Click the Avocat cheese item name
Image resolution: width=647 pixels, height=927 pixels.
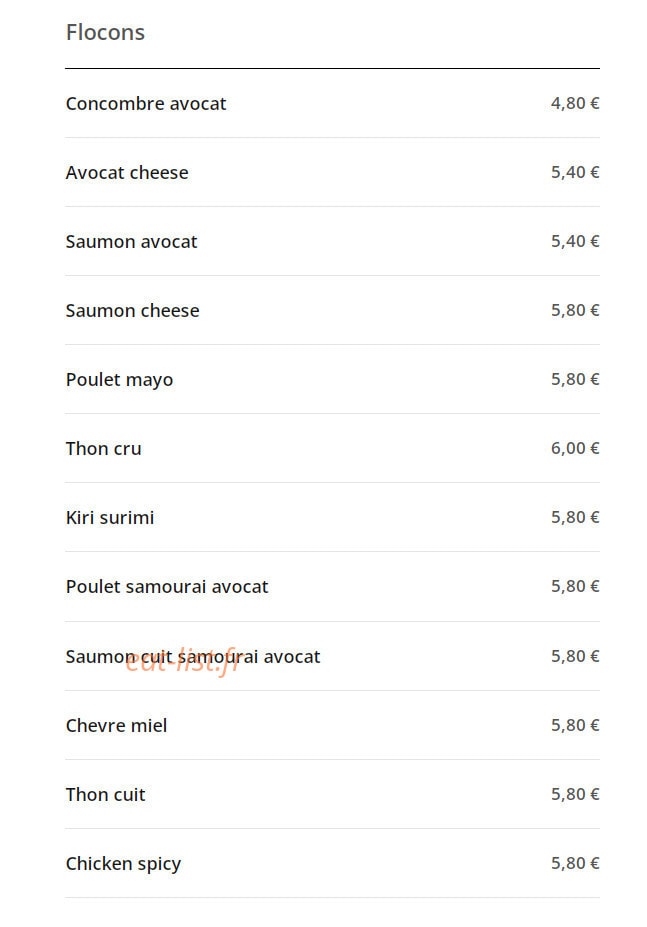pyautogui.click(x=127, y=173)
